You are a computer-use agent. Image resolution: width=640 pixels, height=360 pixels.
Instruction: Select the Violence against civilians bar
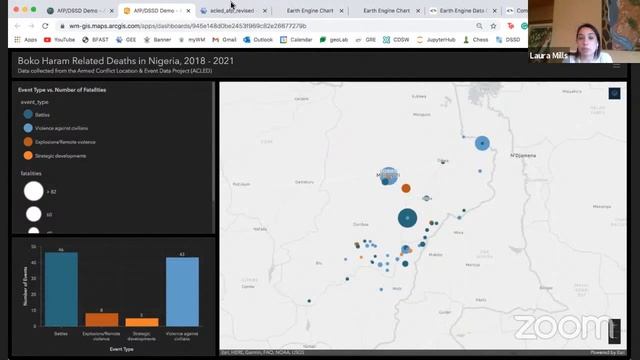click(182, 292)
